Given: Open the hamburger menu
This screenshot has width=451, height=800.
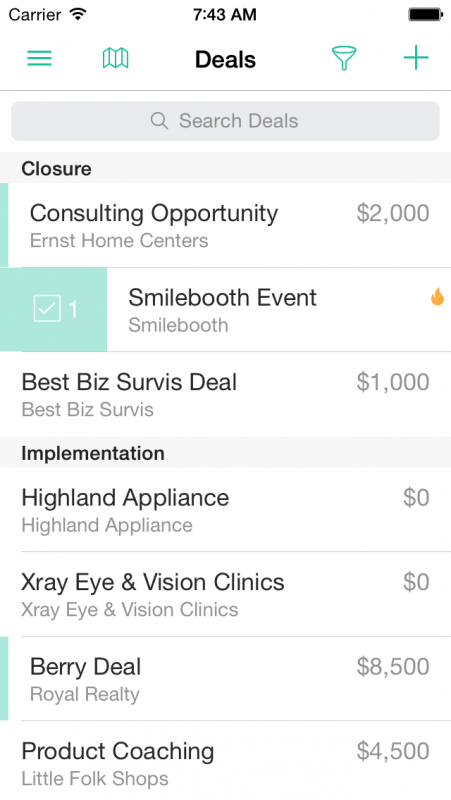Looking at the screenshot, I should (39, 58).
